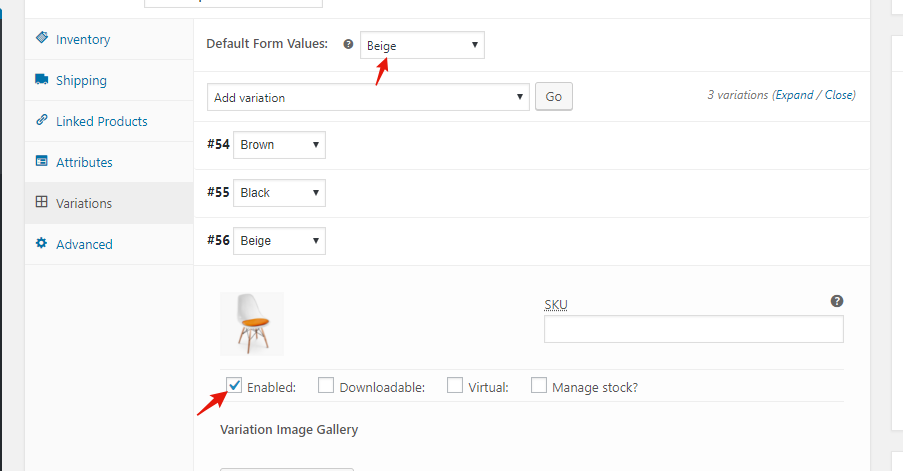
Task: Enable the Manage stock checkbox
Action: (x=539, y=385)
